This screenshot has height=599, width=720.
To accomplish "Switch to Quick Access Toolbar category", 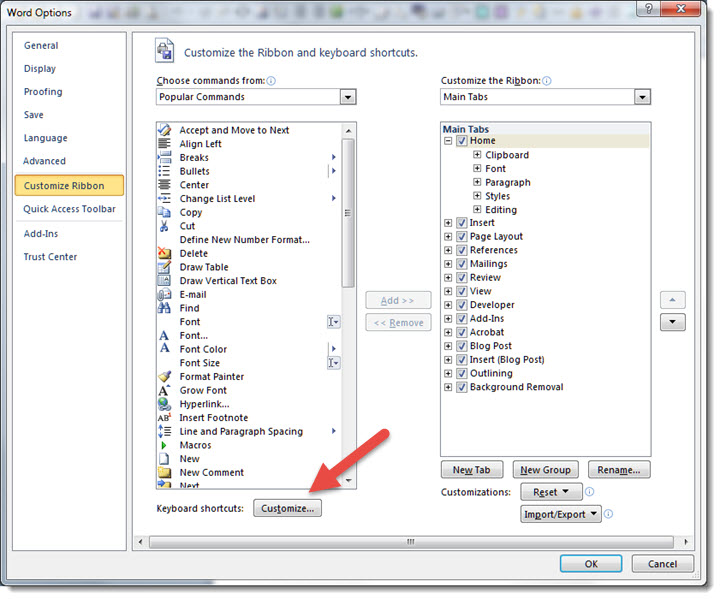I will [x=69, y=209].
